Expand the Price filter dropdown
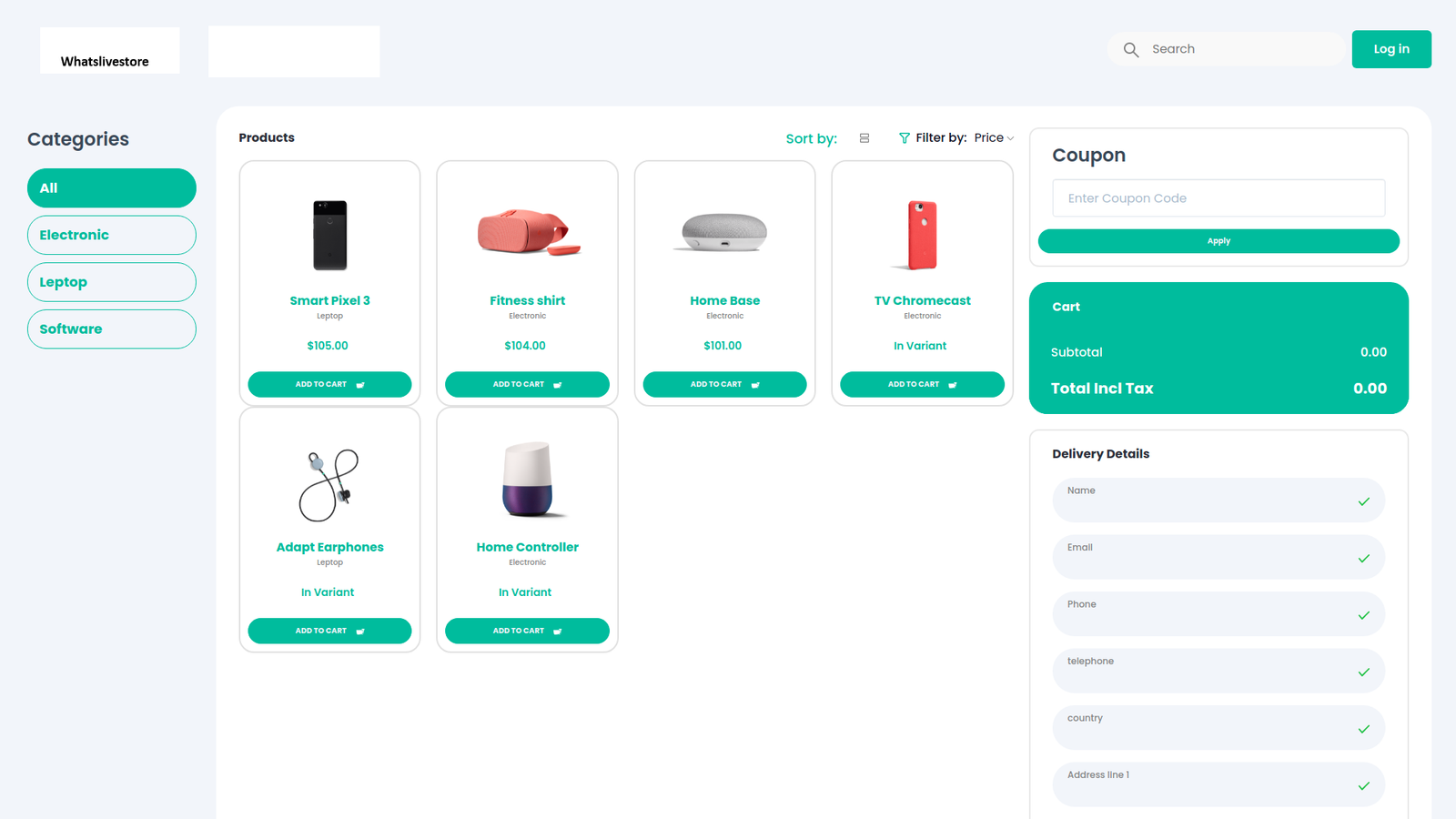Image resolution: width=1456 pixels, height=819 pixels. coord(994,138)
